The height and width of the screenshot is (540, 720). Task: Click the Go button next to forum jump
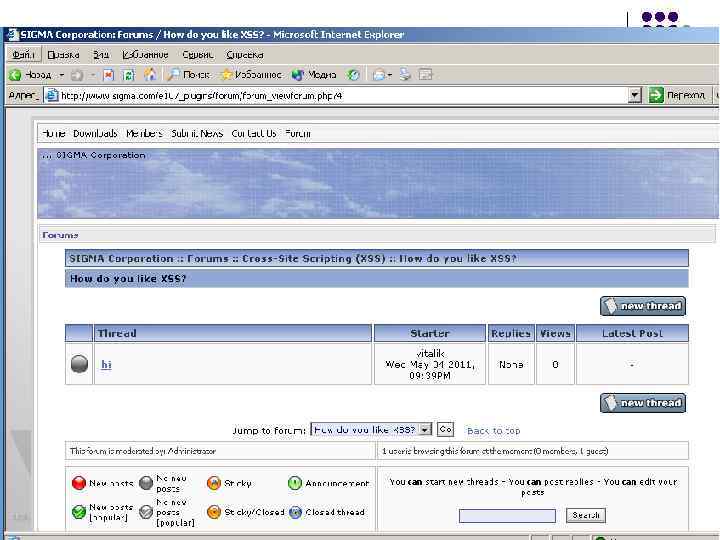445,429
